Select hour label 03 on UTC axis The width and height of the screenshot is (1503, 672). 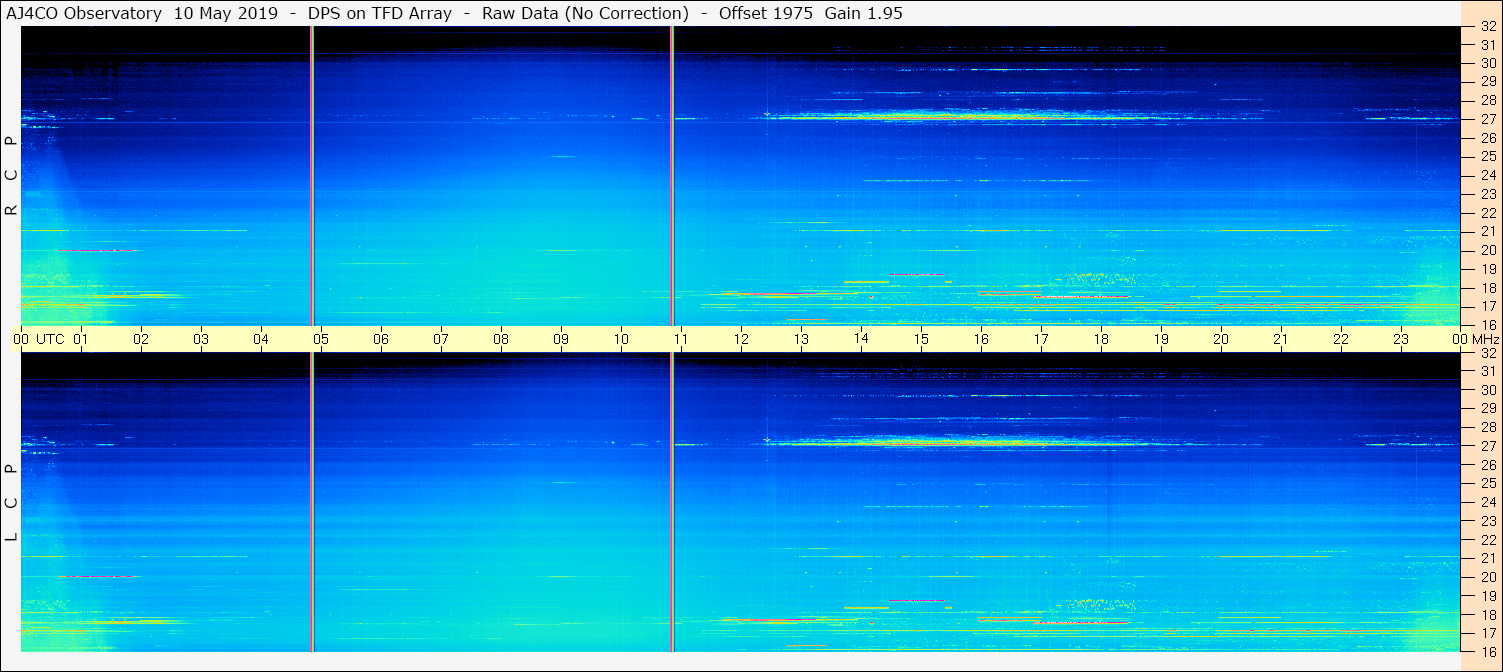coord(201,339)
